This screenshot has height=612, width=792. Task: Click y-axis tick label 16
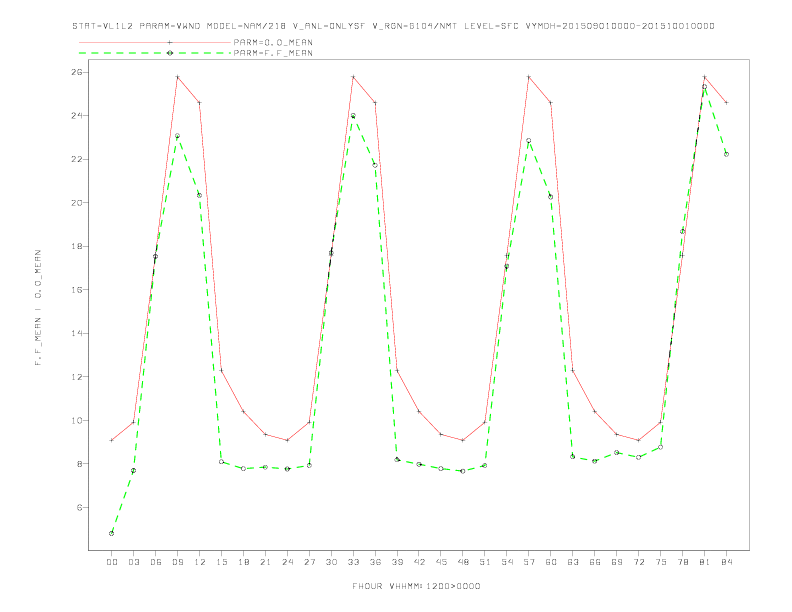[x=79, y=290]
